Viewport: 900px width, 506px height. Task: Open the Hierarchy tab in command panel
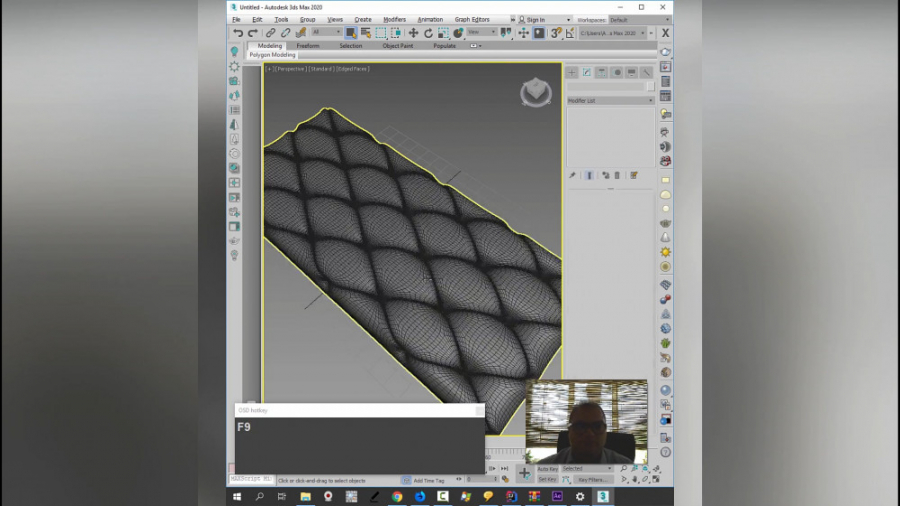coord(602,73)
